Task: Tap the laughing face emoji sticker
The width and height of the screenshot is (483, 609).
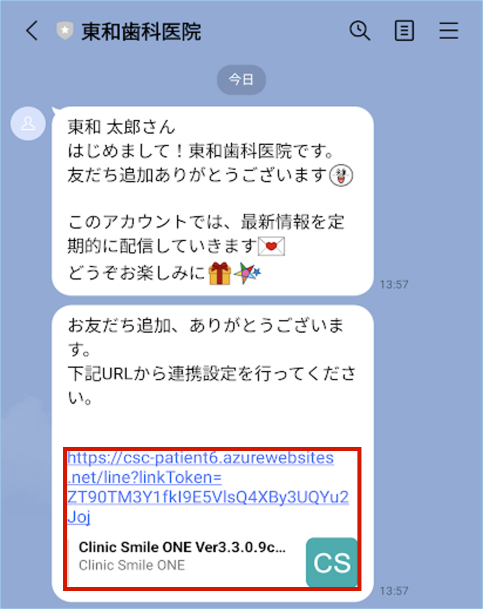Action: [x=341, y=176]
